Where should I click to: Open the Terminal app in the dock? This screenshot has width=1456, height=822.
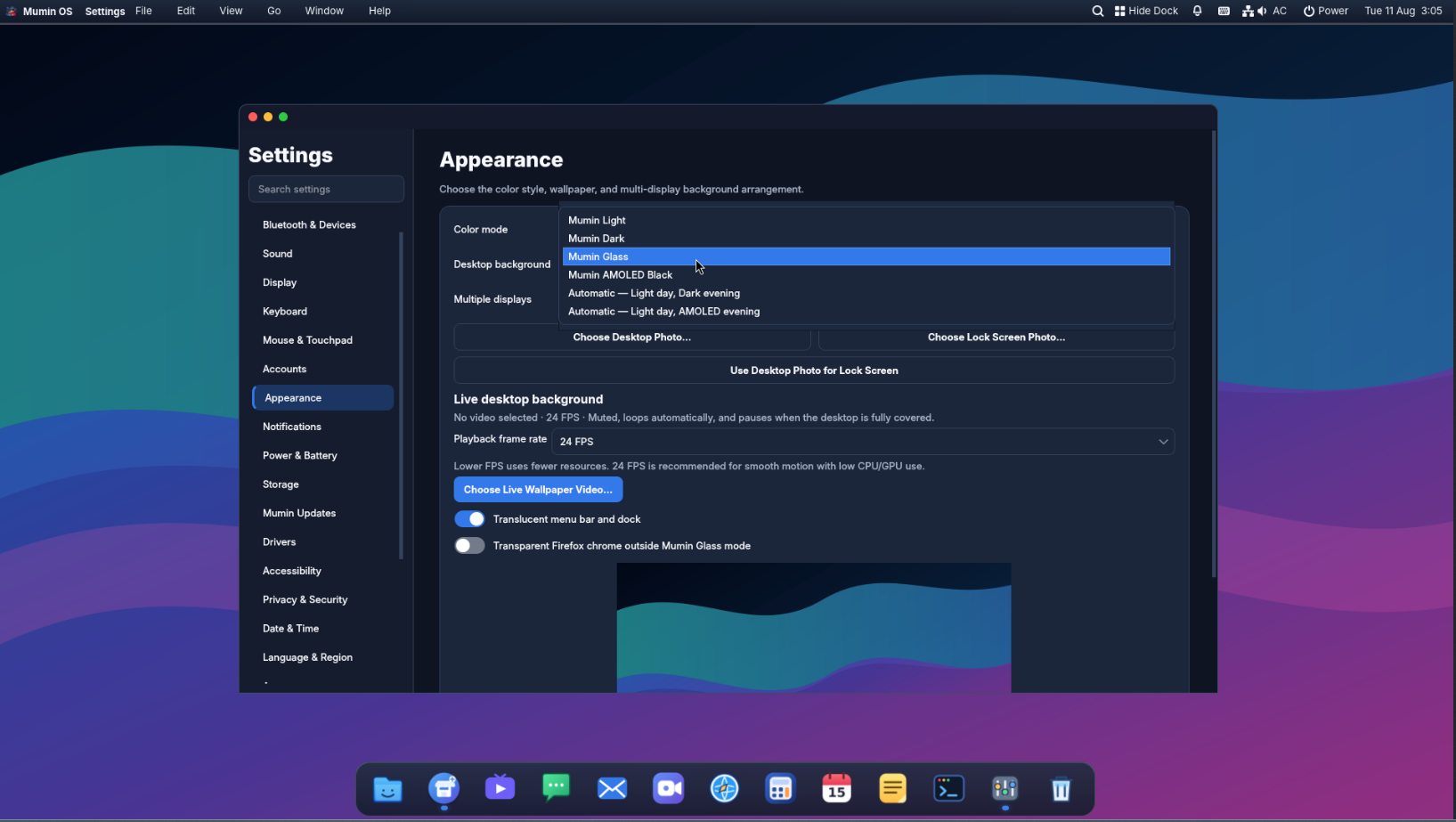coord(948,789)
